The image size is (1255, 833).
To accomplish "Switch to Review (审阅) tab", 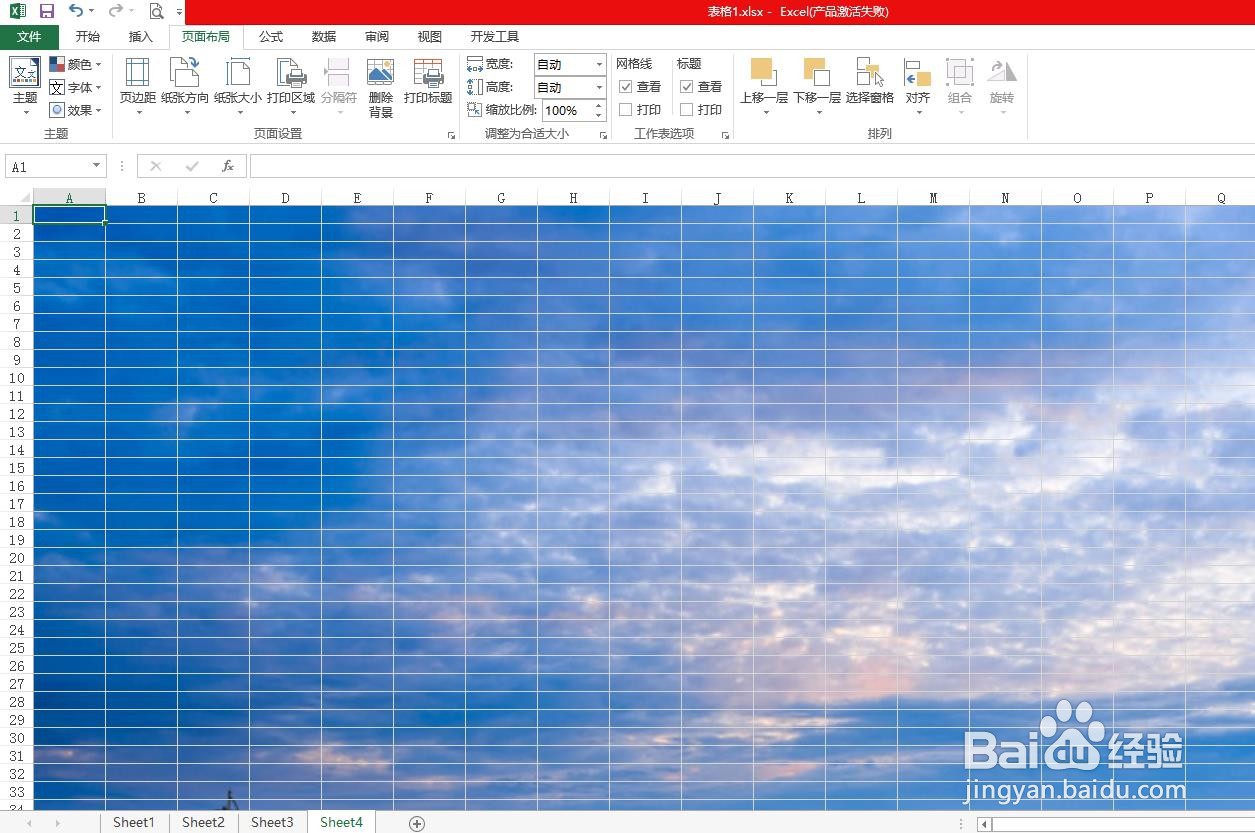I will coord(377,37).
